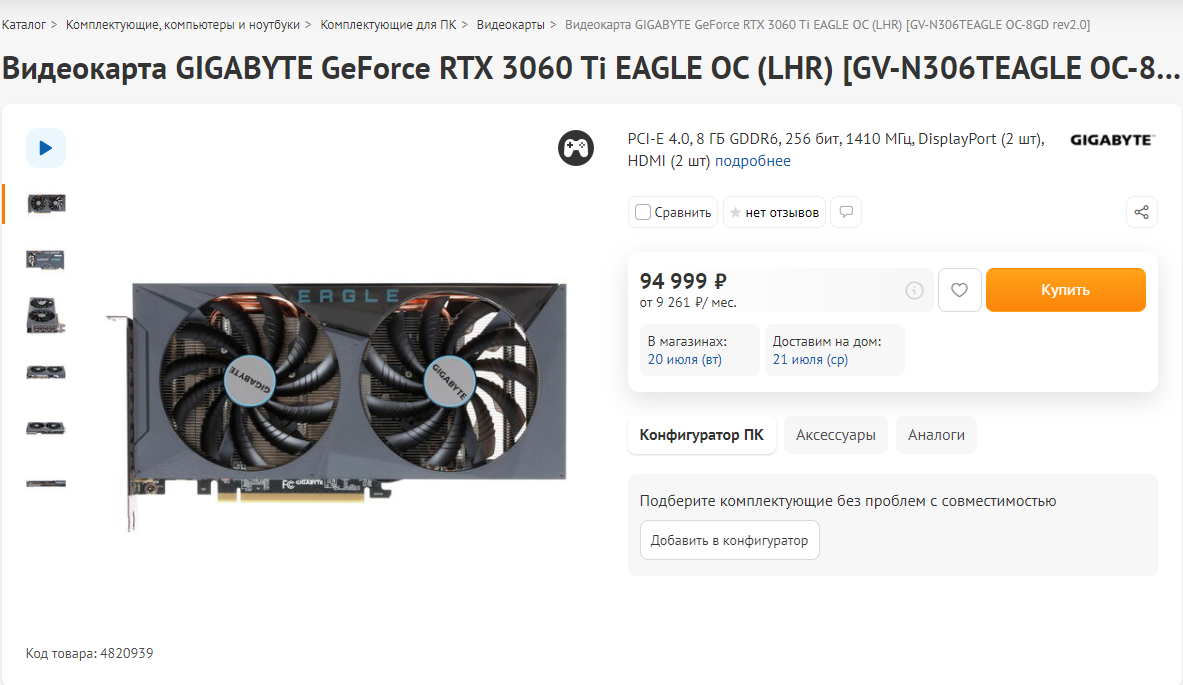
Task: Click the GIGABYTE brand logo
Action: tap(1112, 140)
